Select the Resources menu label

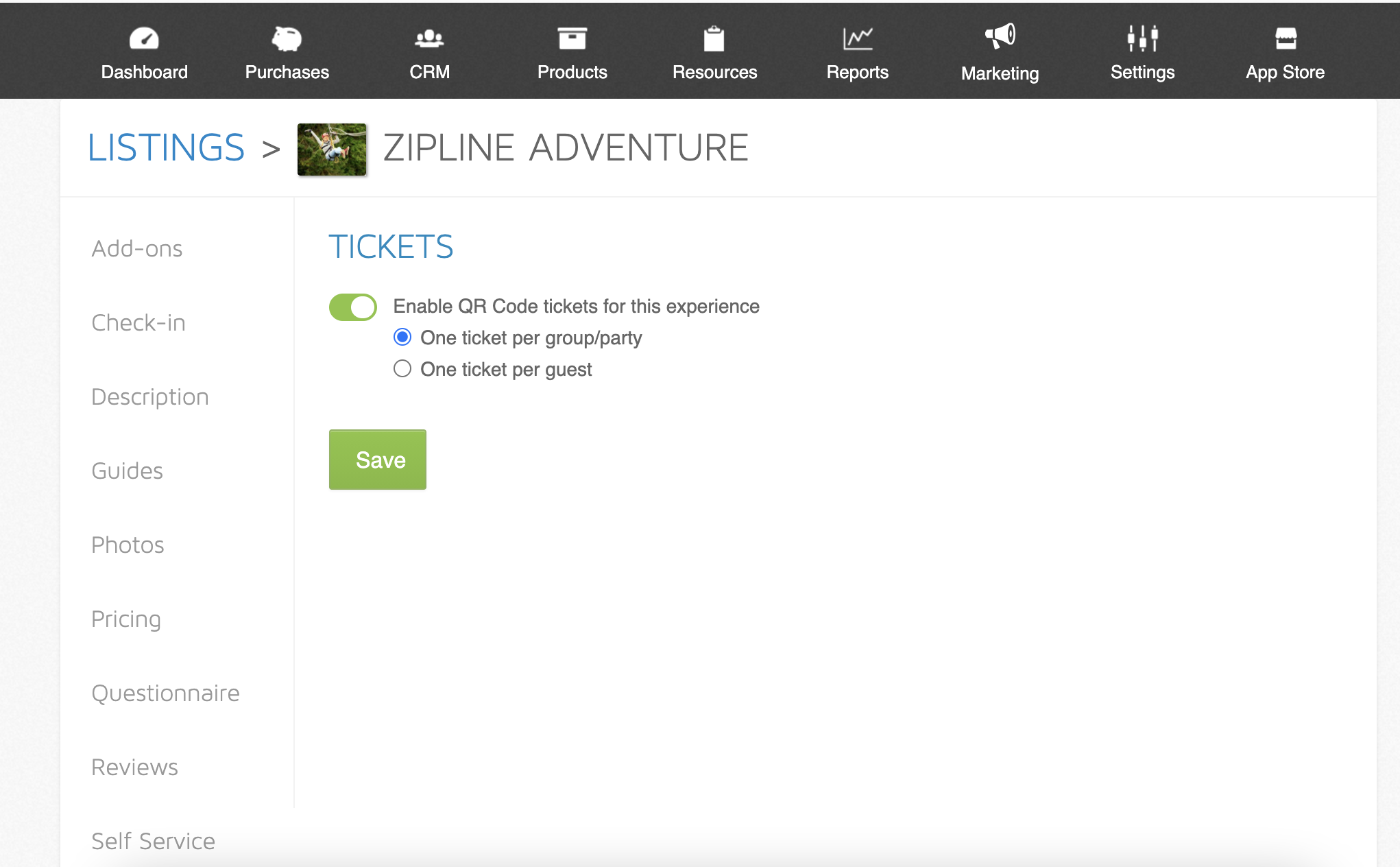(x=714, y=72)
